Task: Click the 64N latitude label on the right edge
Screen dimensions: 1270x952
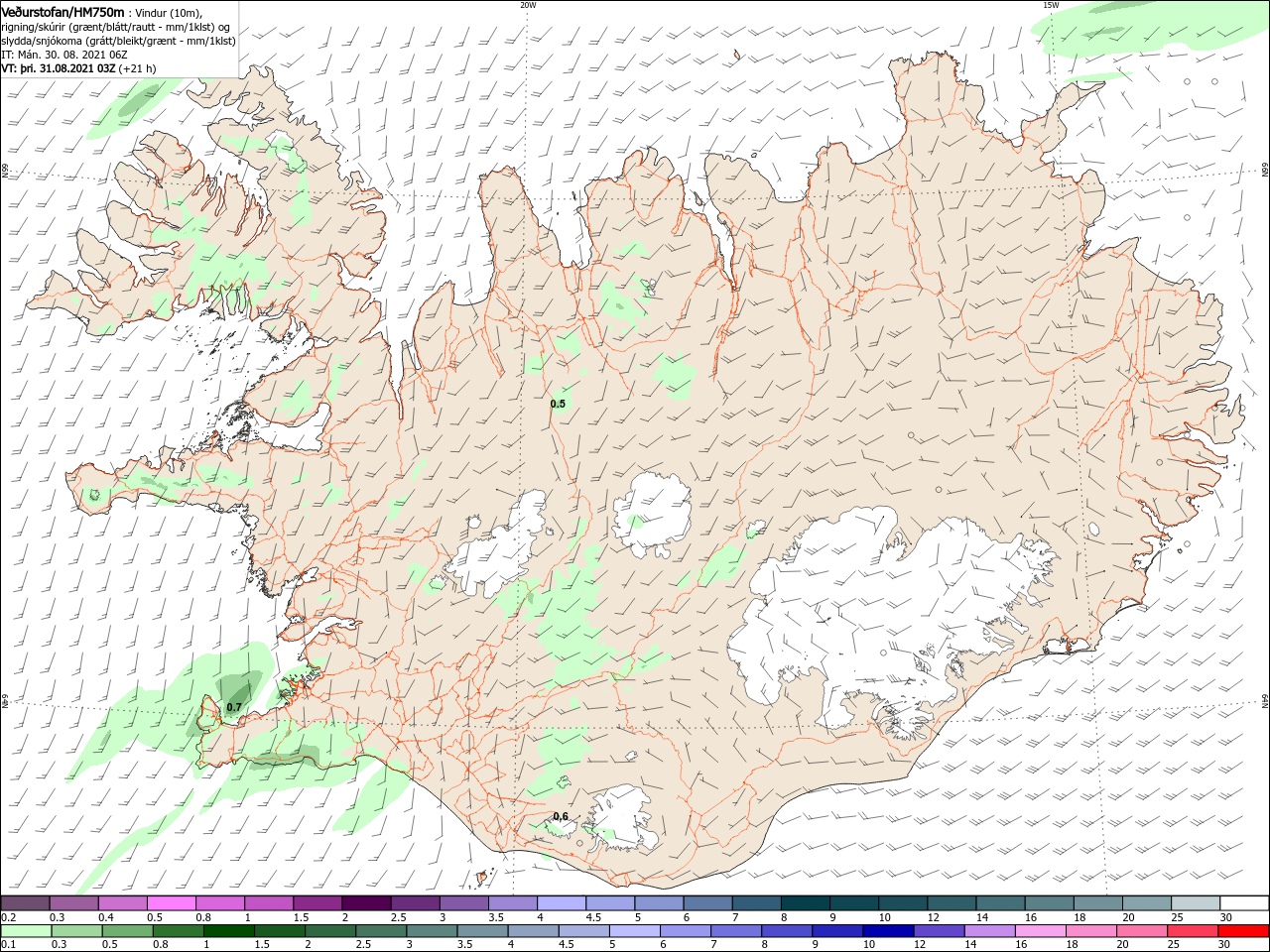Action: click(1265, 700)
